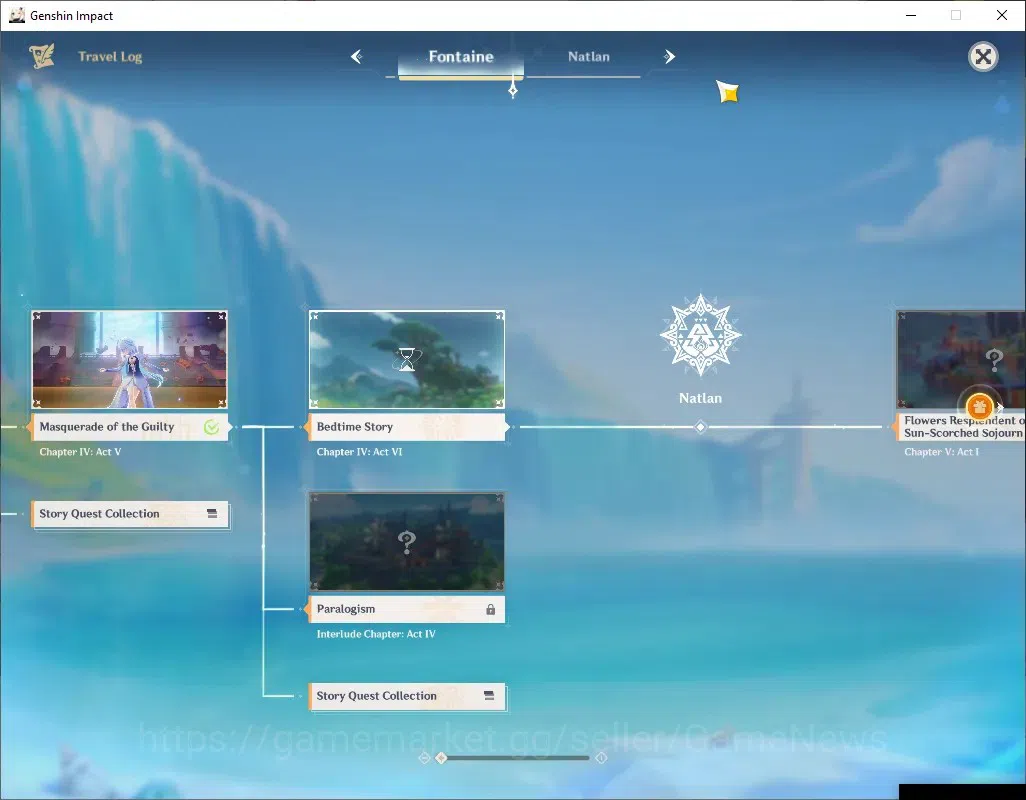Screen dimensions: 1026x800
Task: Click the orange gift reward icon
Action: click(x=980, y=407)
